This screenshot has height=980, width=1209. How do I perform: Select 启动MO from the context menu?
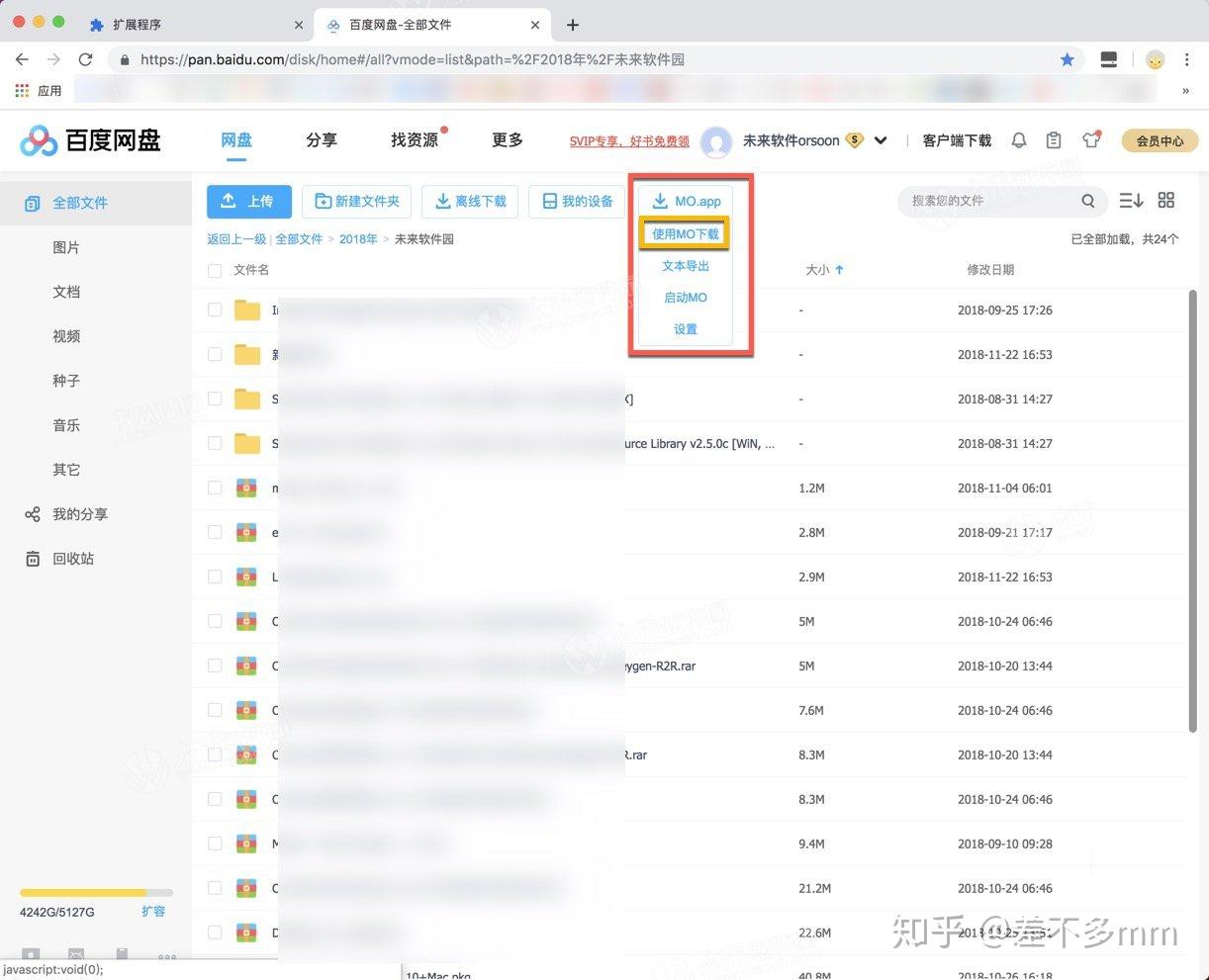[x=685, y=297]
